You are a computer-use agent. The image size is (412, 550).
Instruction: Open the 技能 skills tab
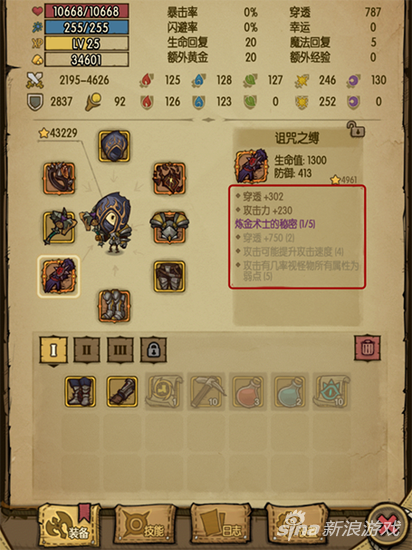[144, 525]
